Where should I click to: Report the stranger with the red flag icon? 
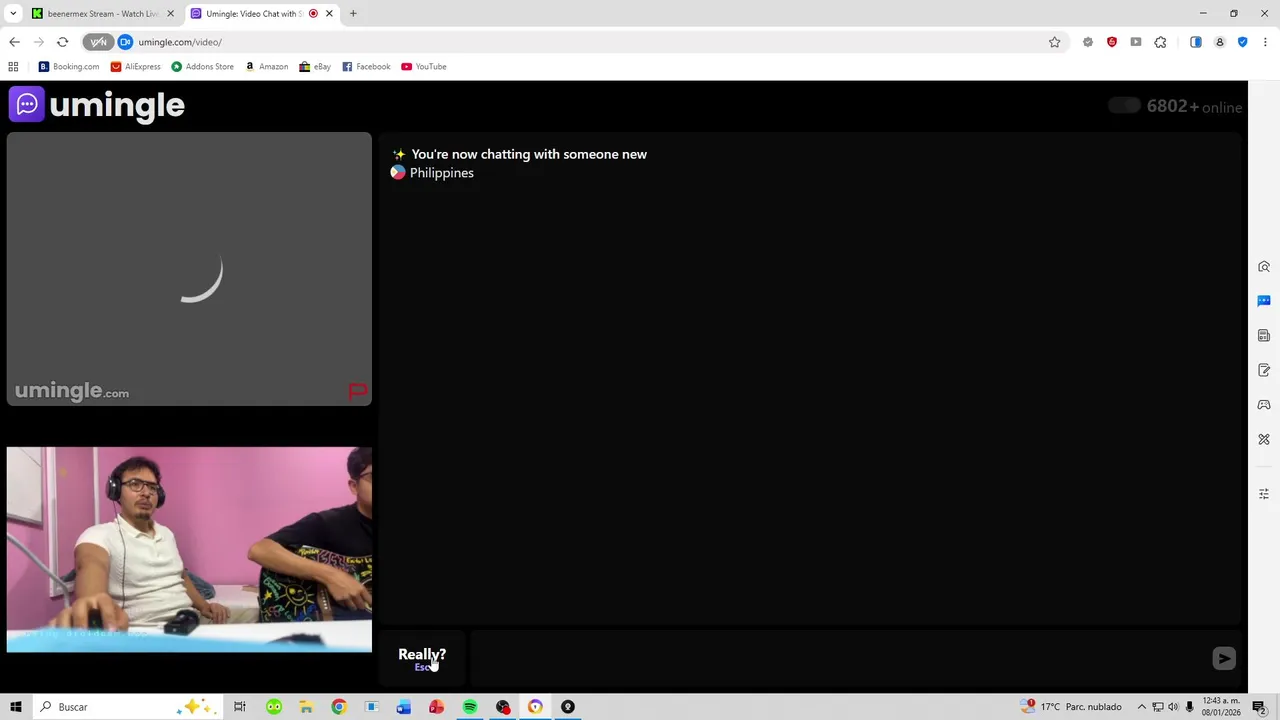pyautogui.click(x=357, y=391)
